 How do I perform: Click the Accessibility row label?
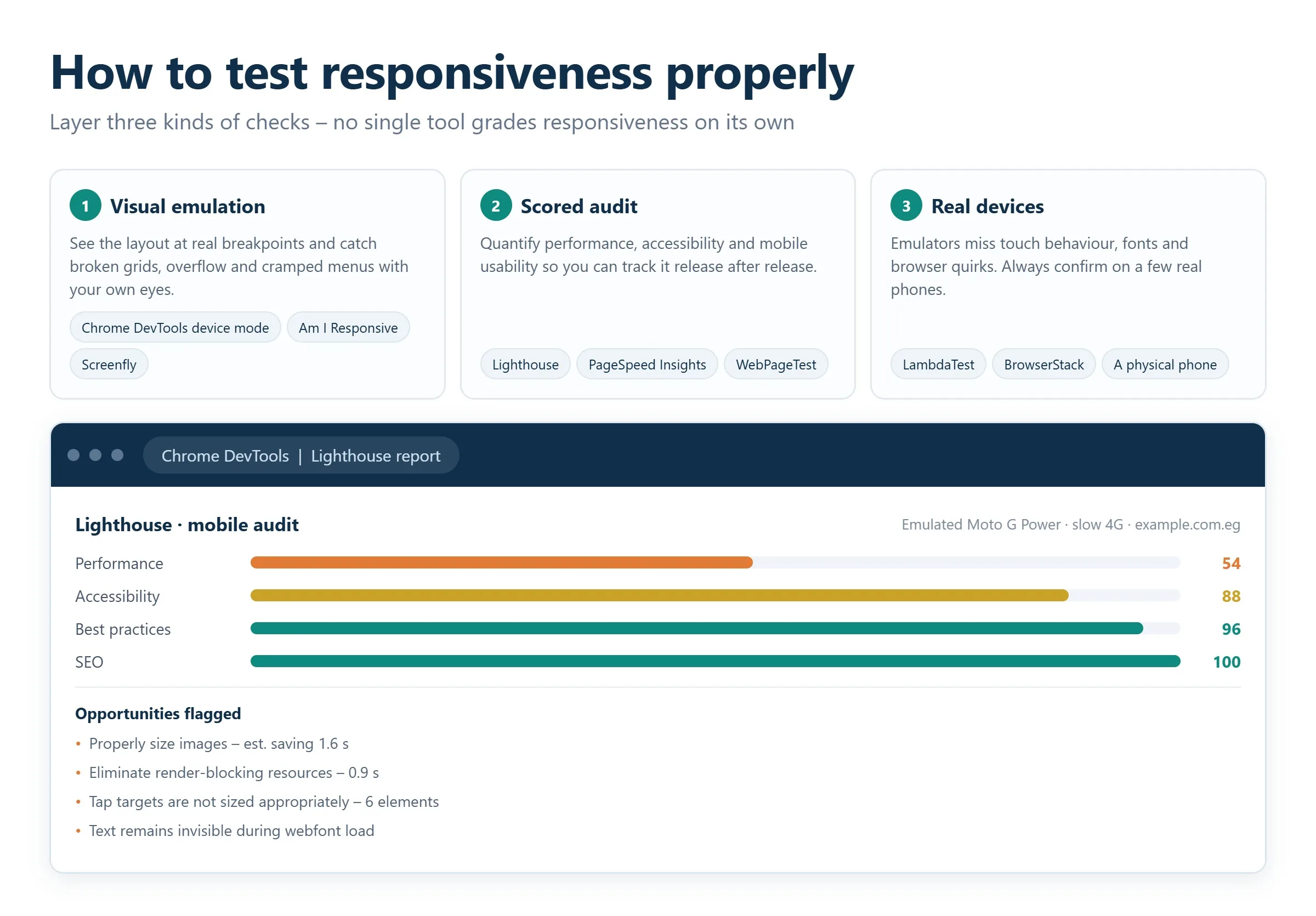point(117,596)
